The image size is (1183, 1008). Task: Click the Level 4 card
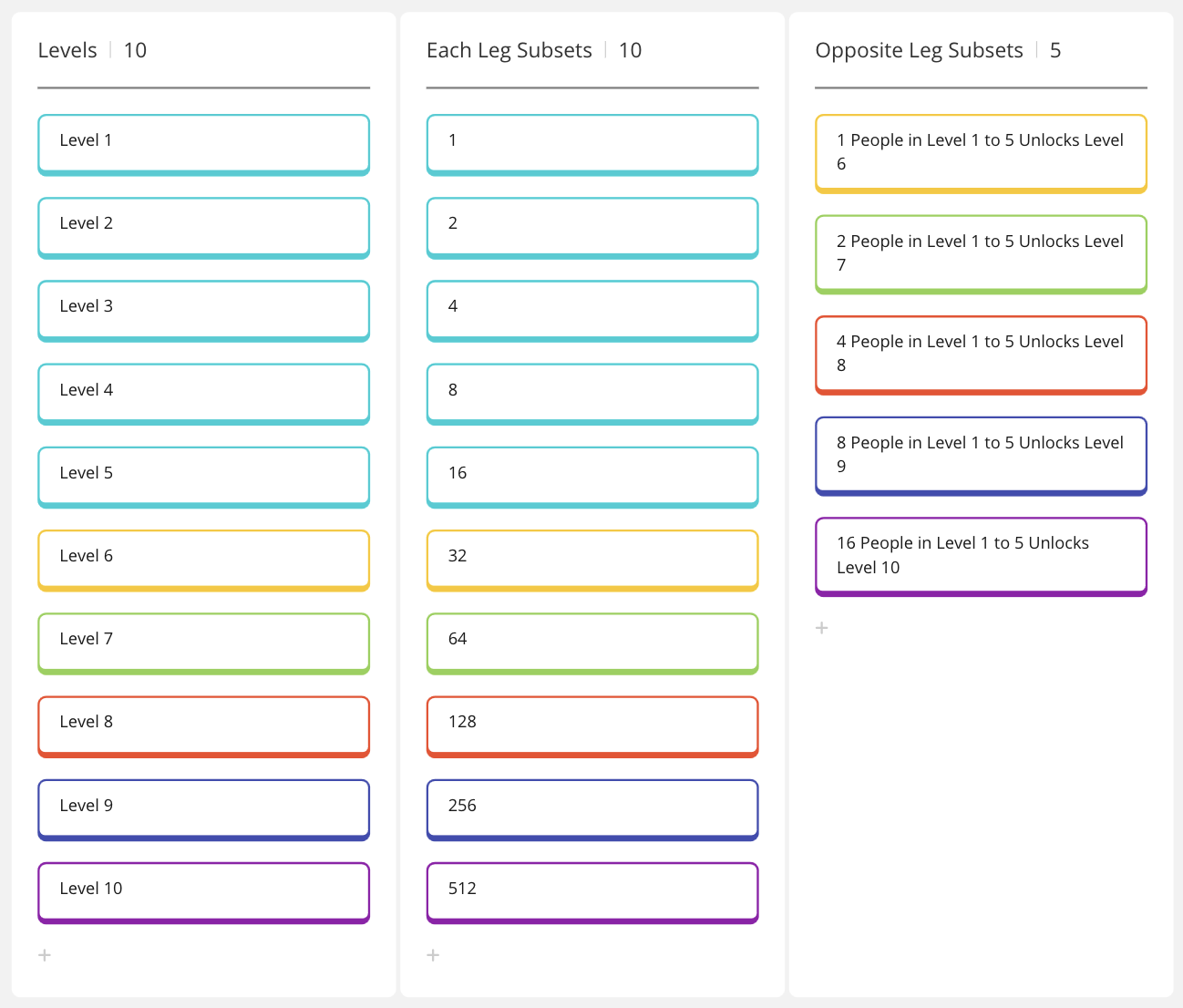pos(204,395)
